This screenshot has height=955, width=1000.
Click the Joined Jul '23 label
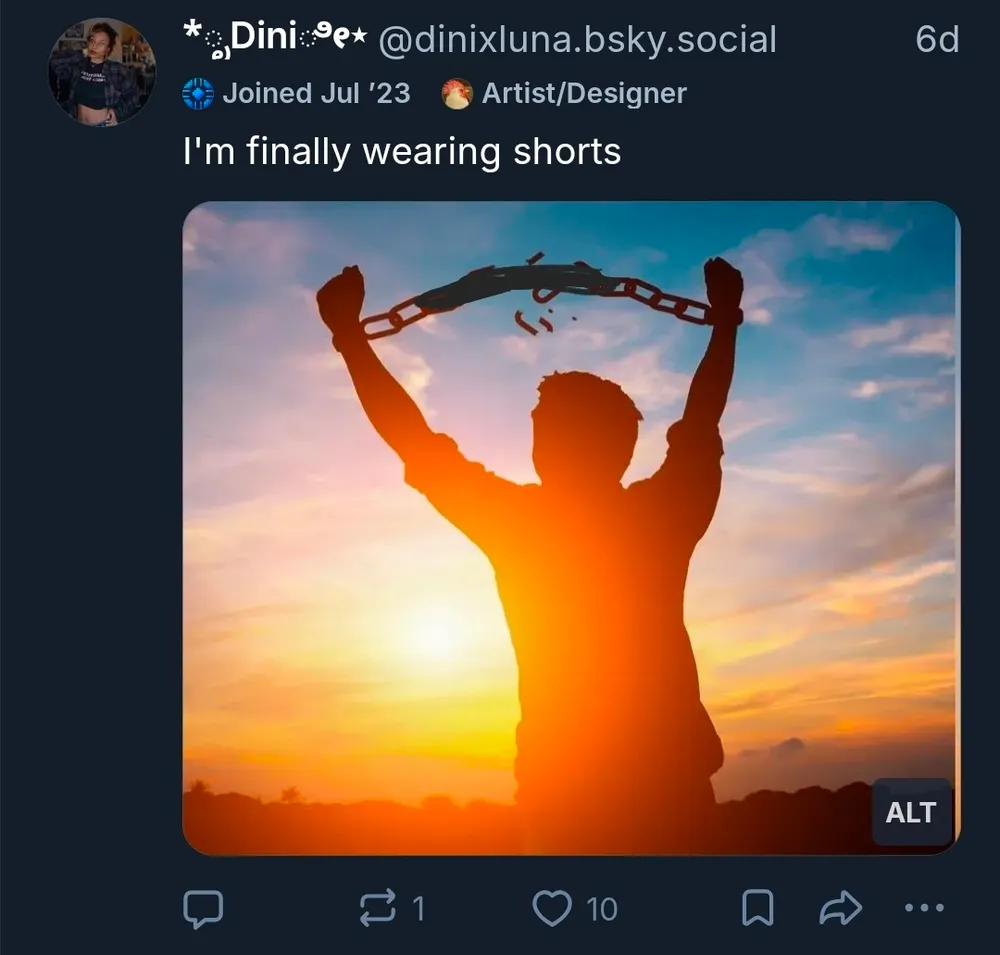[x=316, y=94]
